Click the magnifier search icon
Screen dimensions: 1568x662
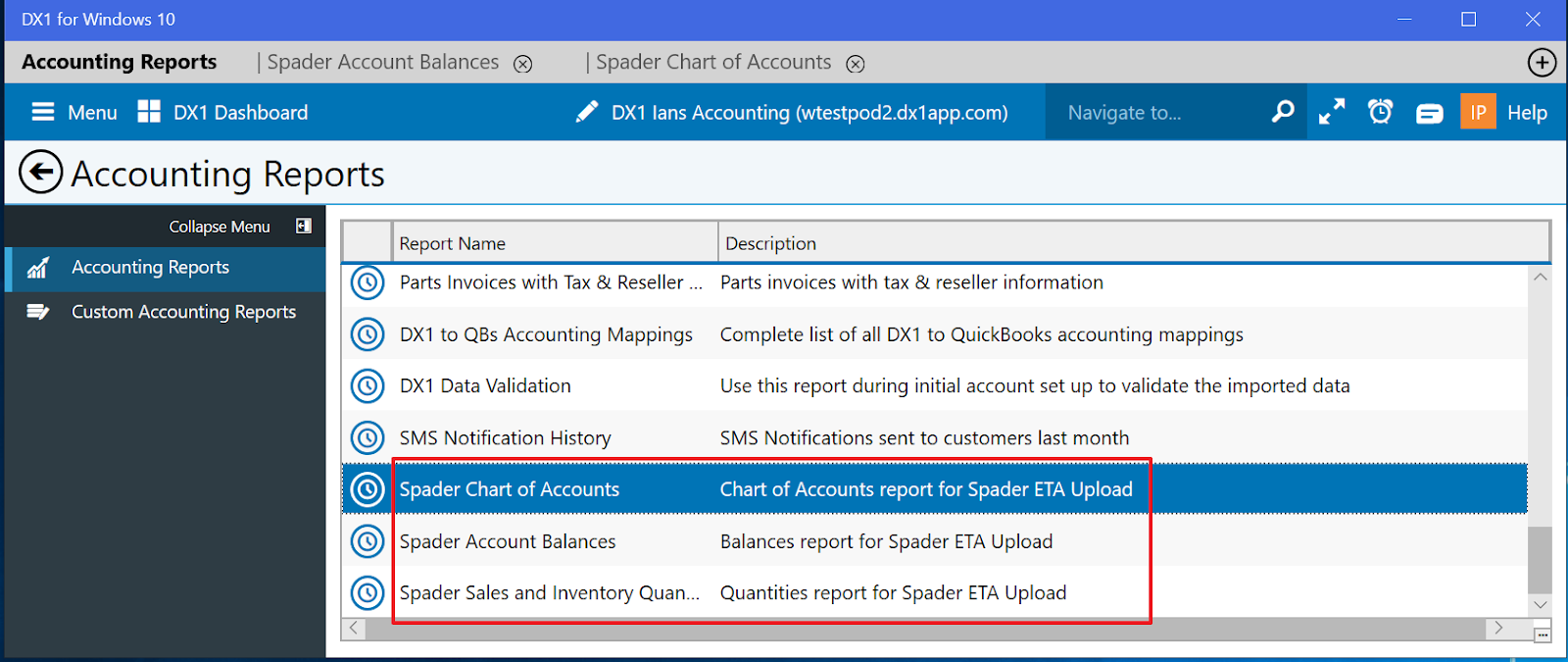coord(1283,112)
